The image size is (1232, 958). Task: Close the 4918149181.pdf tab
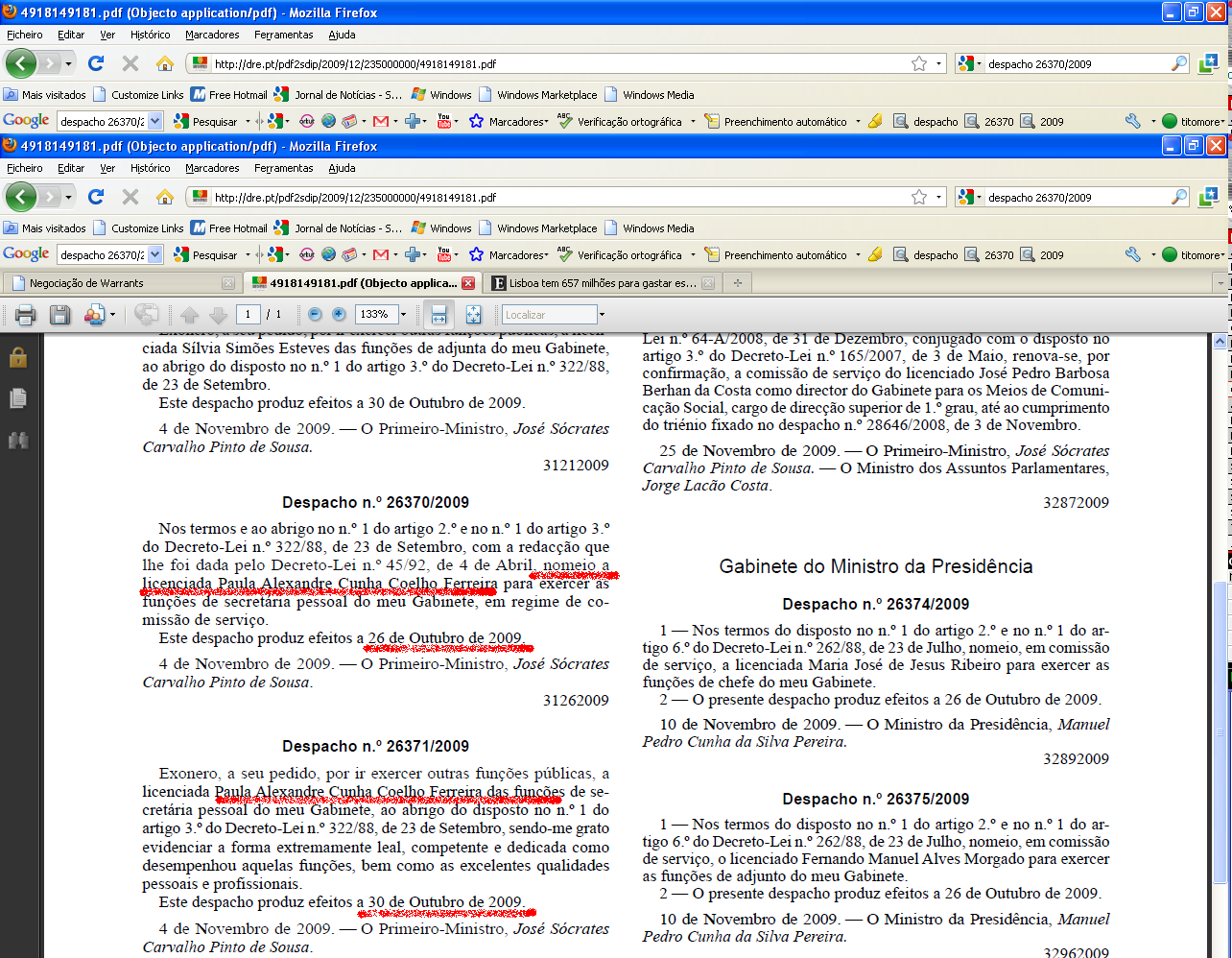(468, 283)
